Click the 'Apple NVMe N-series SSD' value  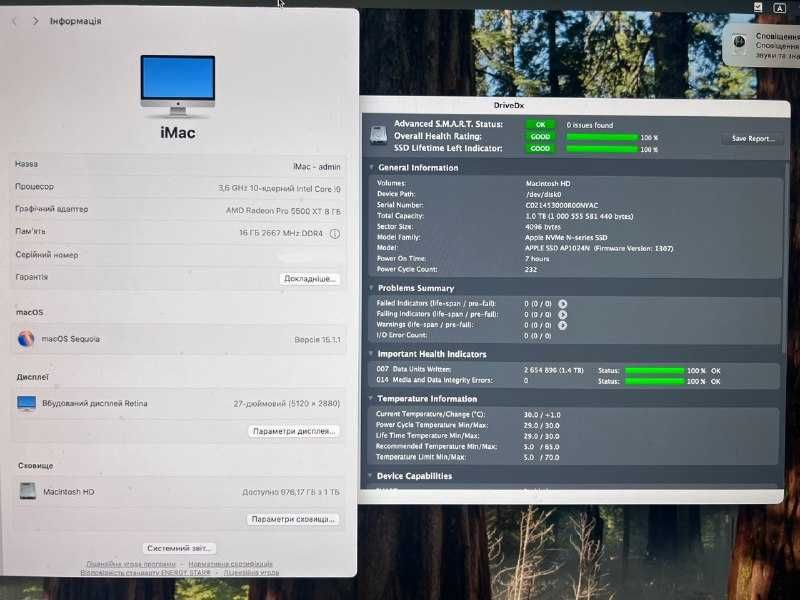[566, 237]
